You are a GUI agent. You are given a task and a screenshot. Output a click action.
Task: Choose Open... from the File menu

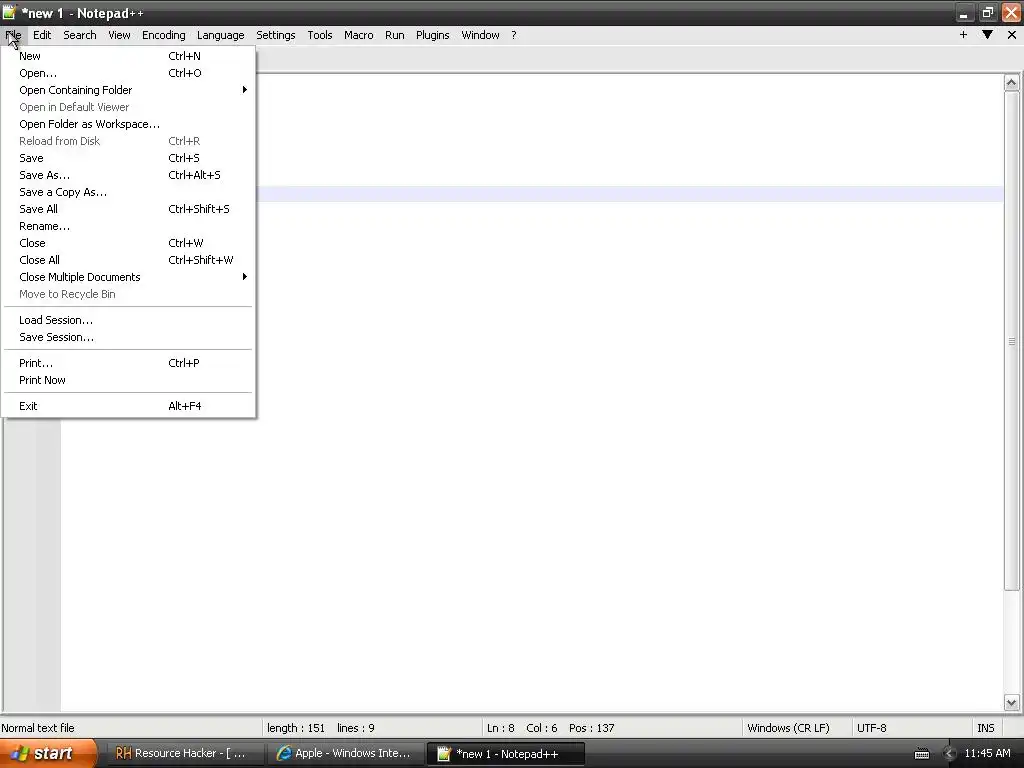[128, 73]
